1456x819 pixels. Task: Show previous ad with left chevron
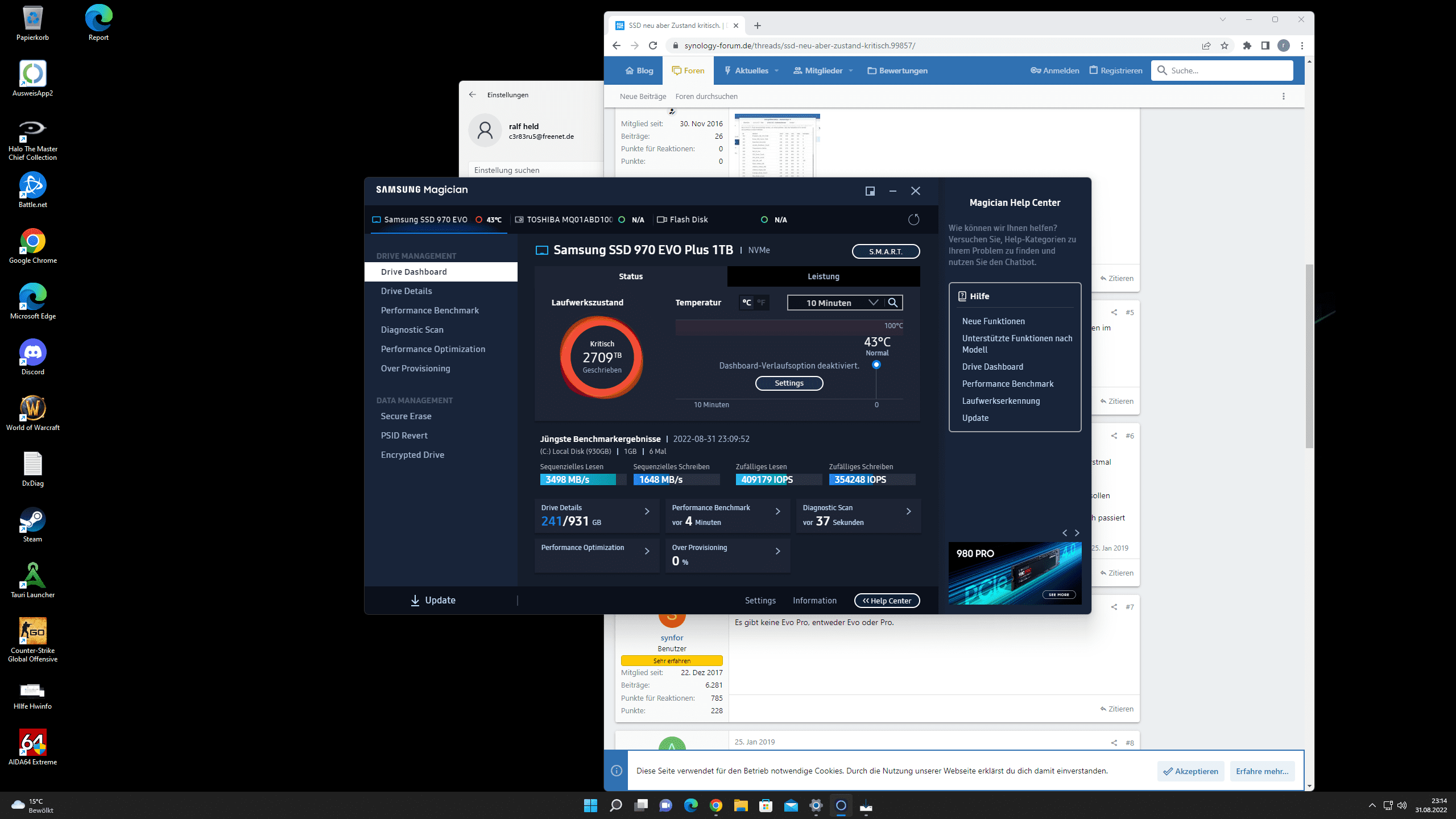(1065, 533)
